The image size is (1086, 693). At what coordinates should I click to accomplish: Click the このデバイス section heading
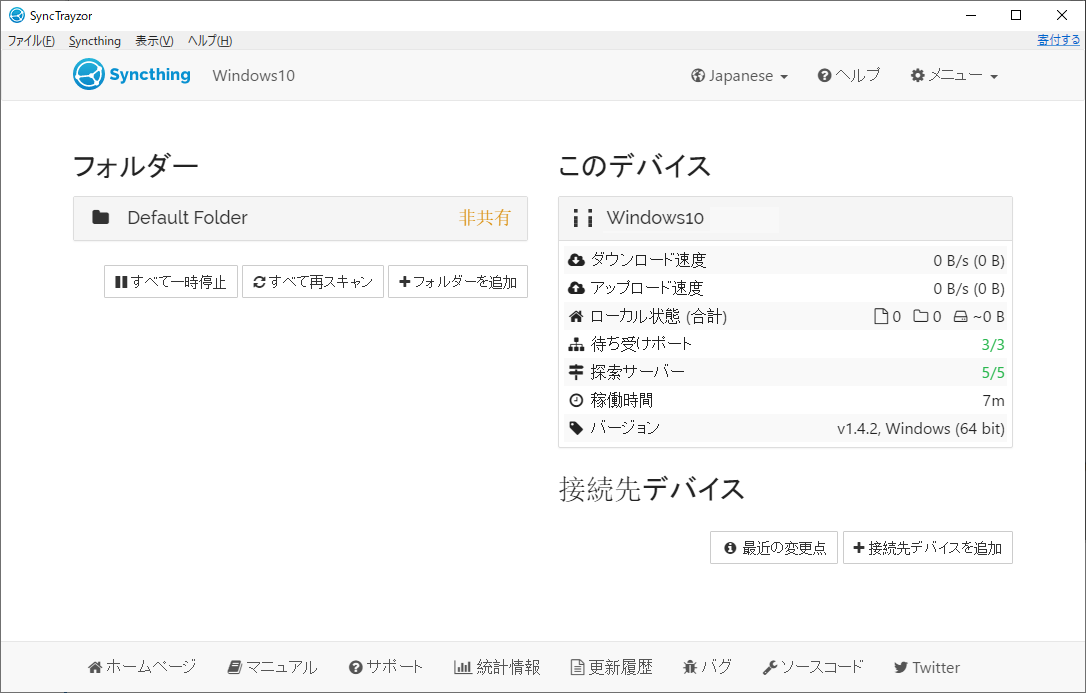634,166
